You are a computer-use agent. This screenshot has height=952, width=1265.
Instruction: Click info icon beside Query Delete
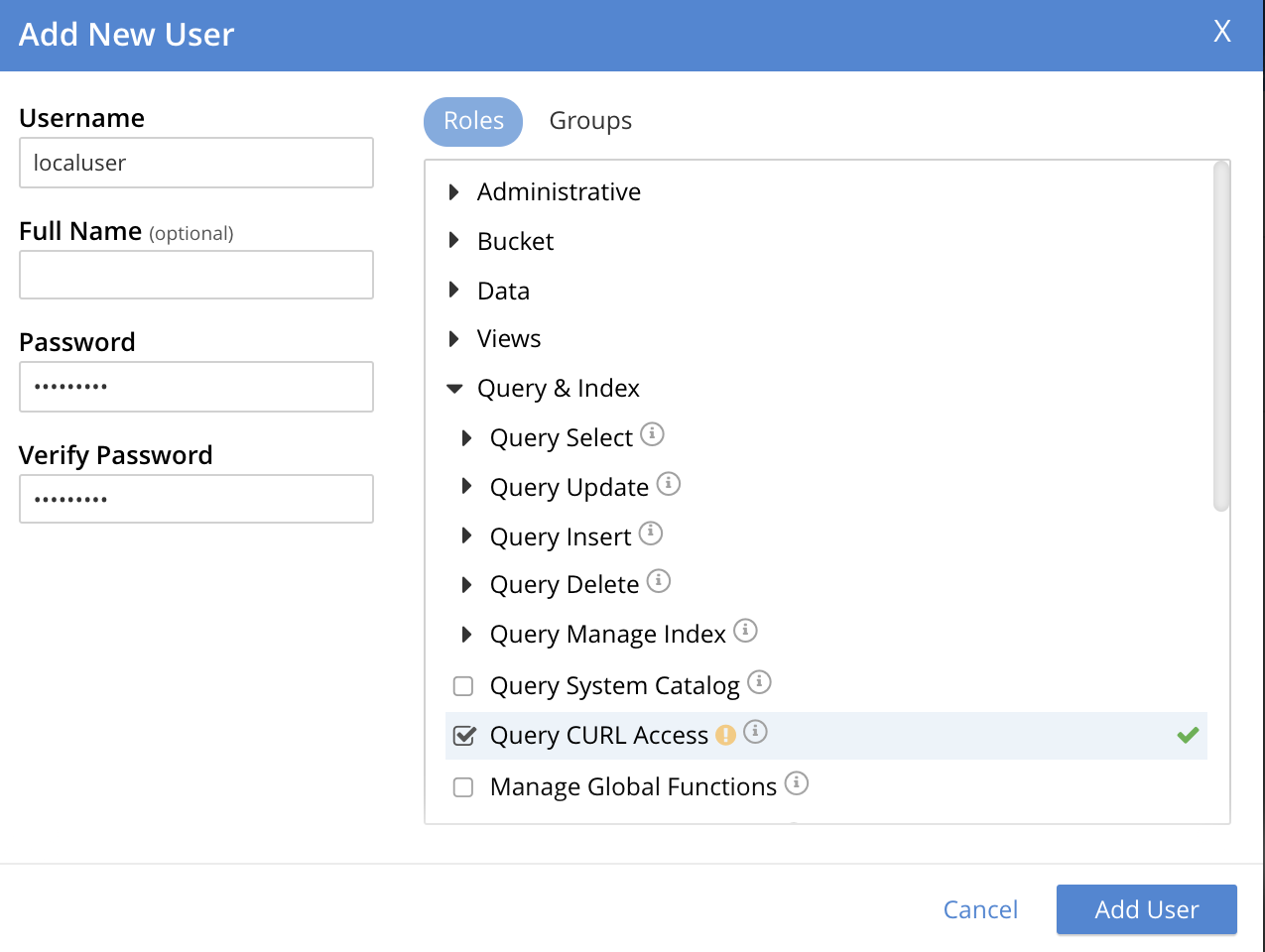click(x=659, y=581)
